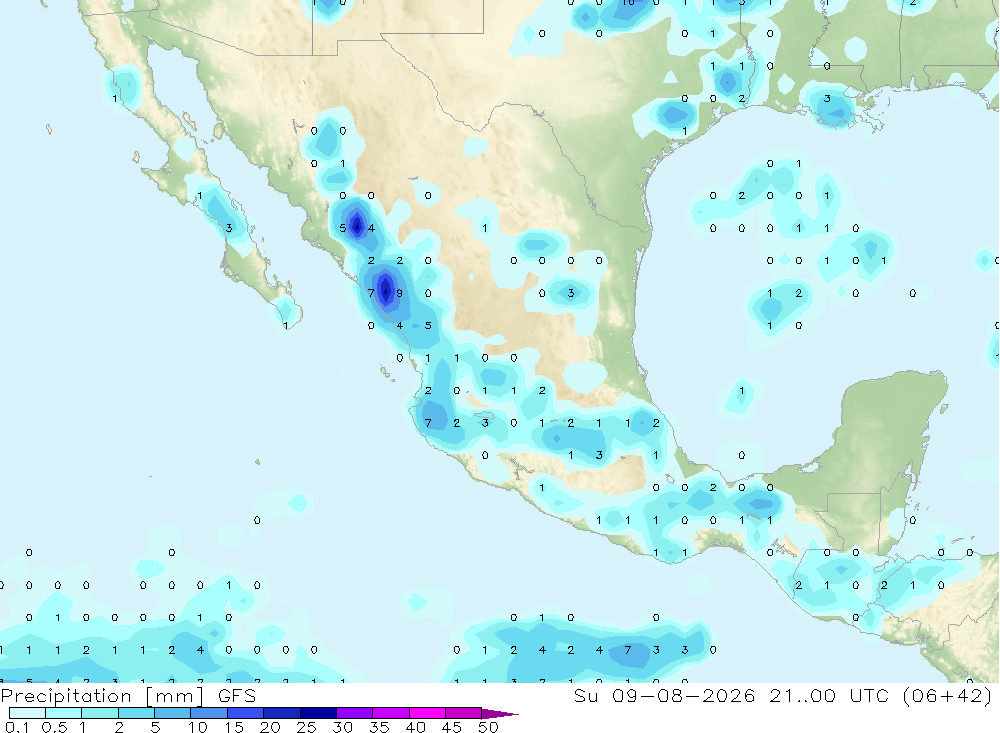Choose the 5–10 mm legend swatch

pos(173,713)
